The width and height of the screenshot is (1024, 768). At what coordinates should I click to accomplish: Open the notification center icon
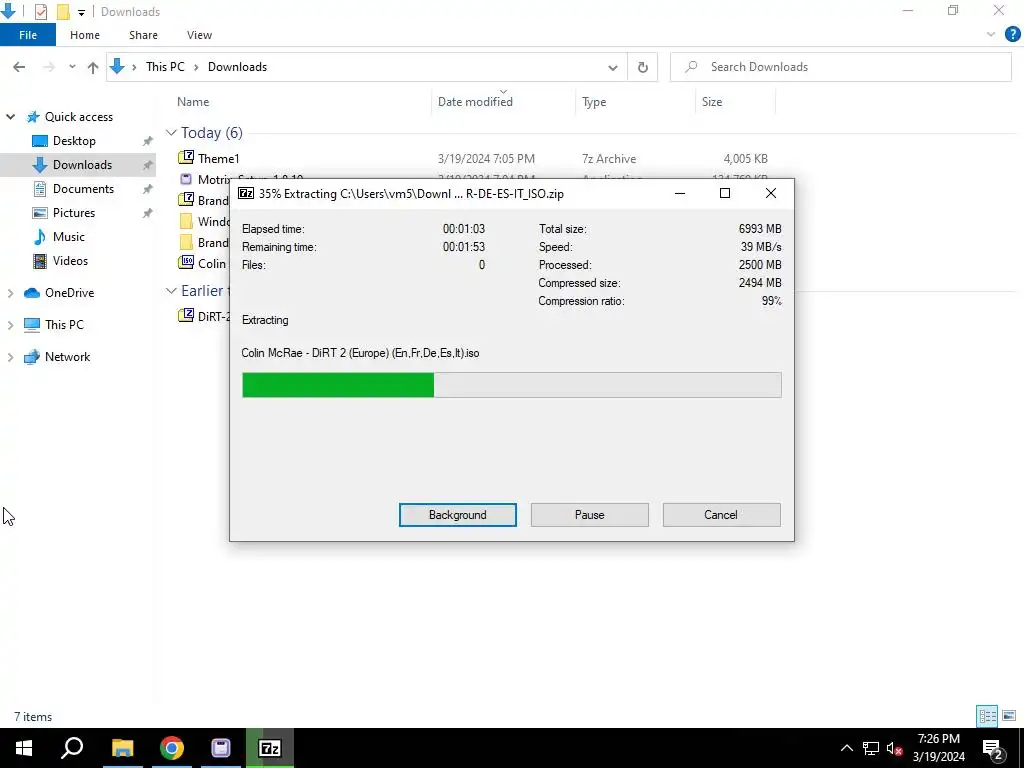993,749
